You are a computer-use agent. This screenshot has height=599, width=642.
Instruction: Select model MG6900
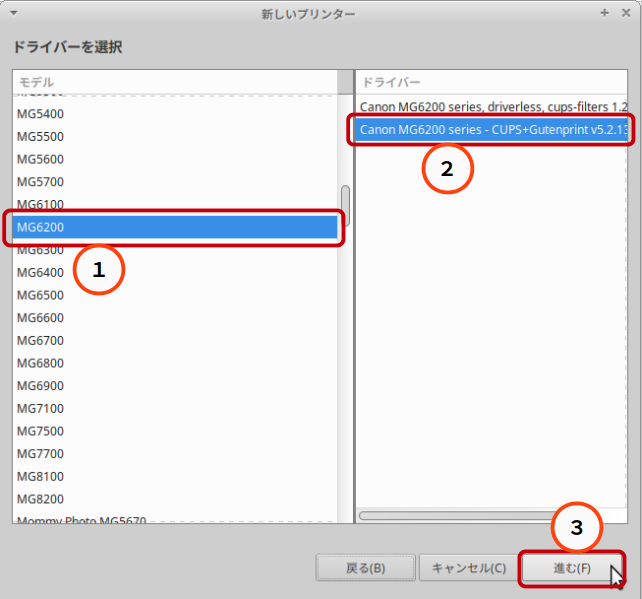175,386
